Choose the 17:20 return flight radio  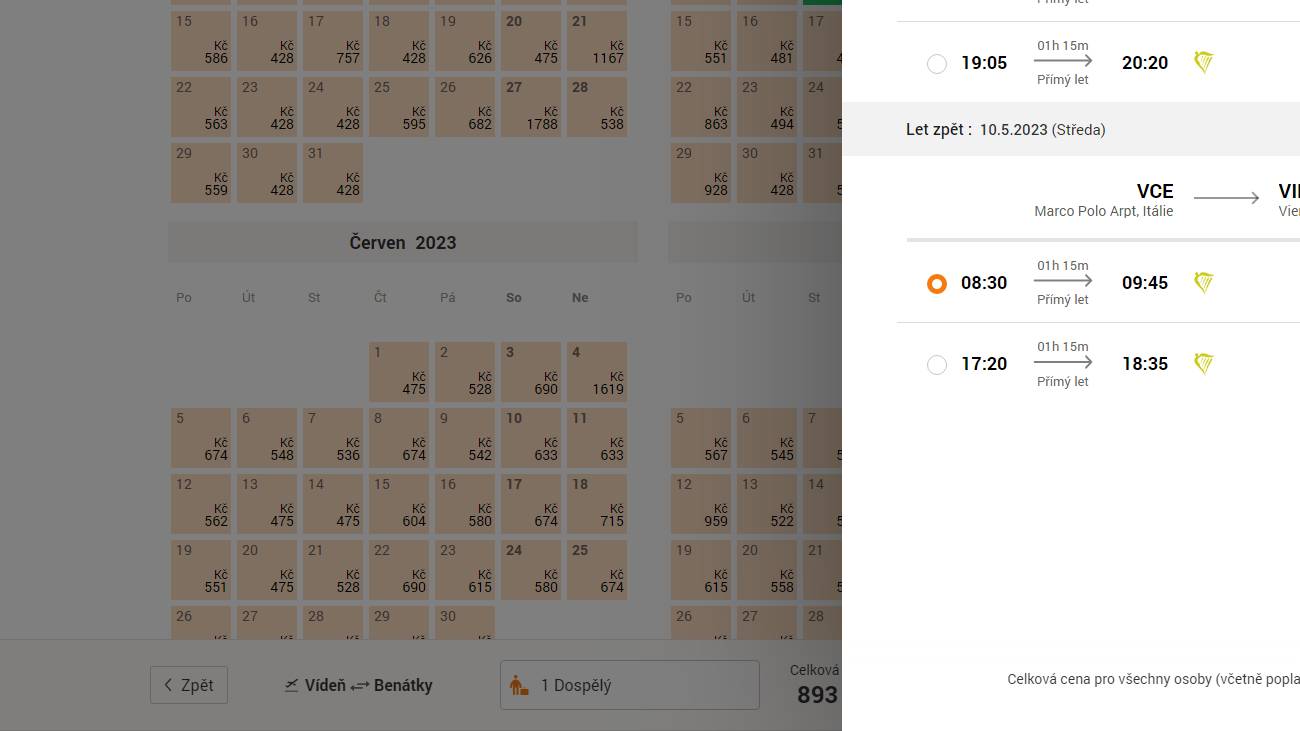coord(937,365)
